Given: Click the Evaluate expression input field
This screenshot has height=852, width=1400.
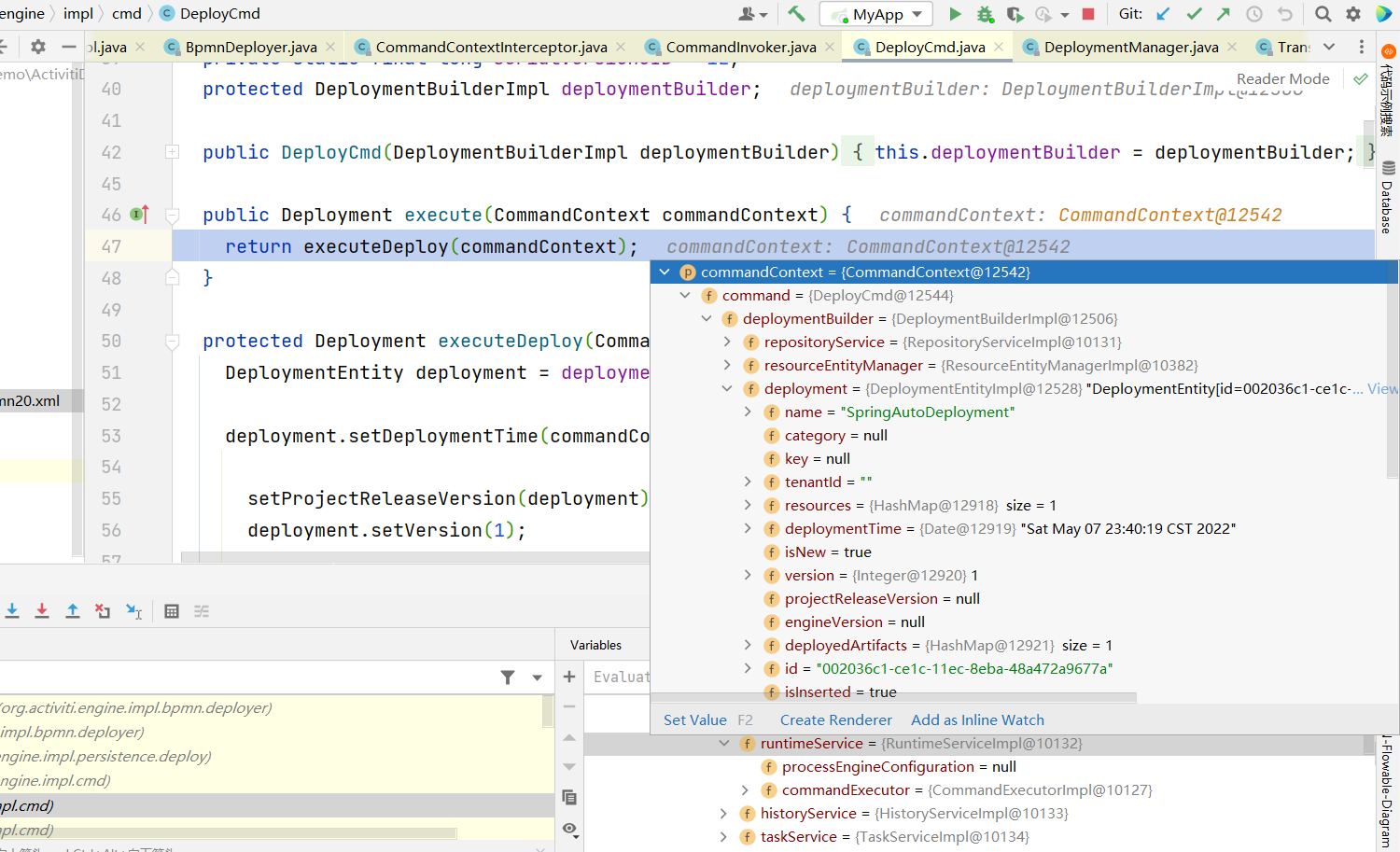Looking at the screenshot, I should pos(620,677).
